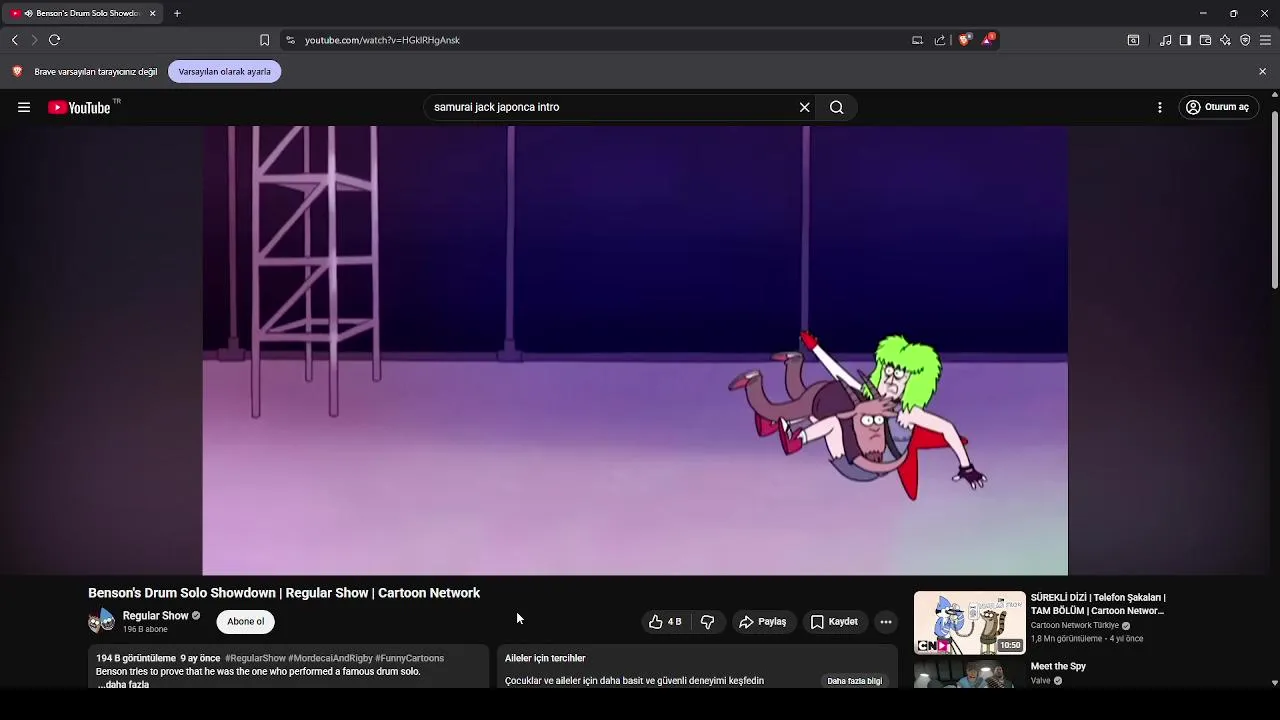This screenshot has height=720, width=1280.
Task: Bookmark this page with bookmark icon
Action: coord(264,40)
